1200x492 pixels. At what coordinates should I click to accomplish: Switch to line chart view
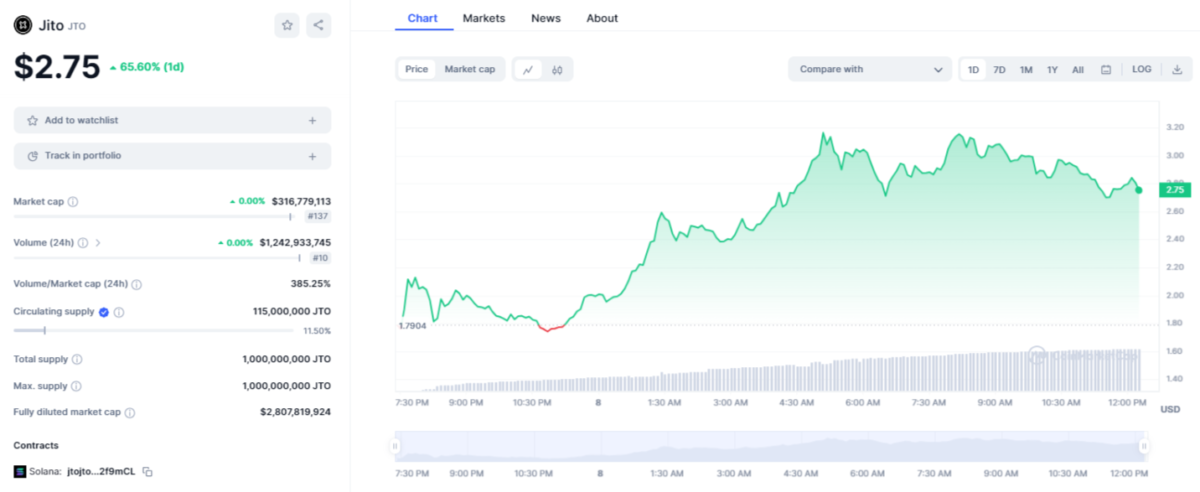[x=528, y=69]
